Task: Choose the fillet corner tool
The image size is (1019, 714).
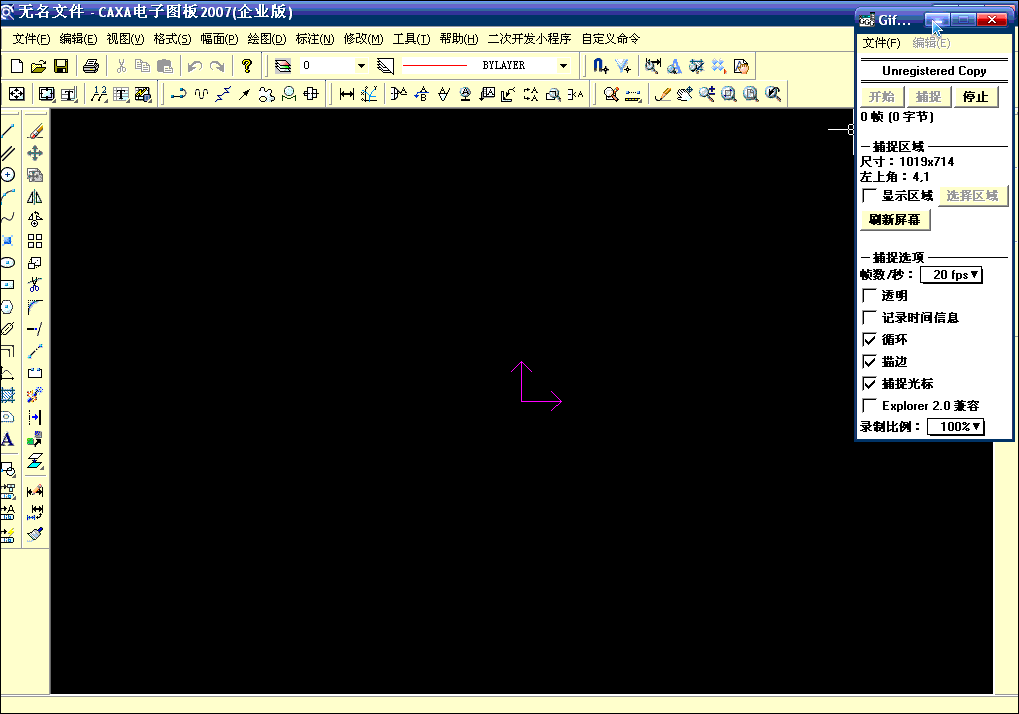Action: point(35,307)
